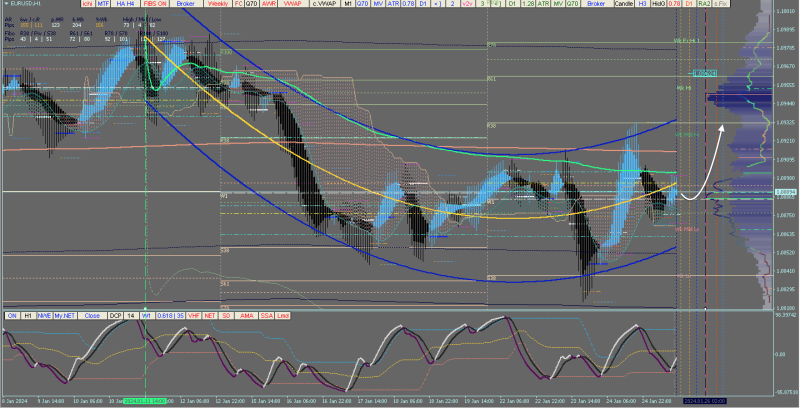The height and width of the screenshot is (408, 800).
Task: Click the blue '<]' bracket button
Action: (437, 4)
